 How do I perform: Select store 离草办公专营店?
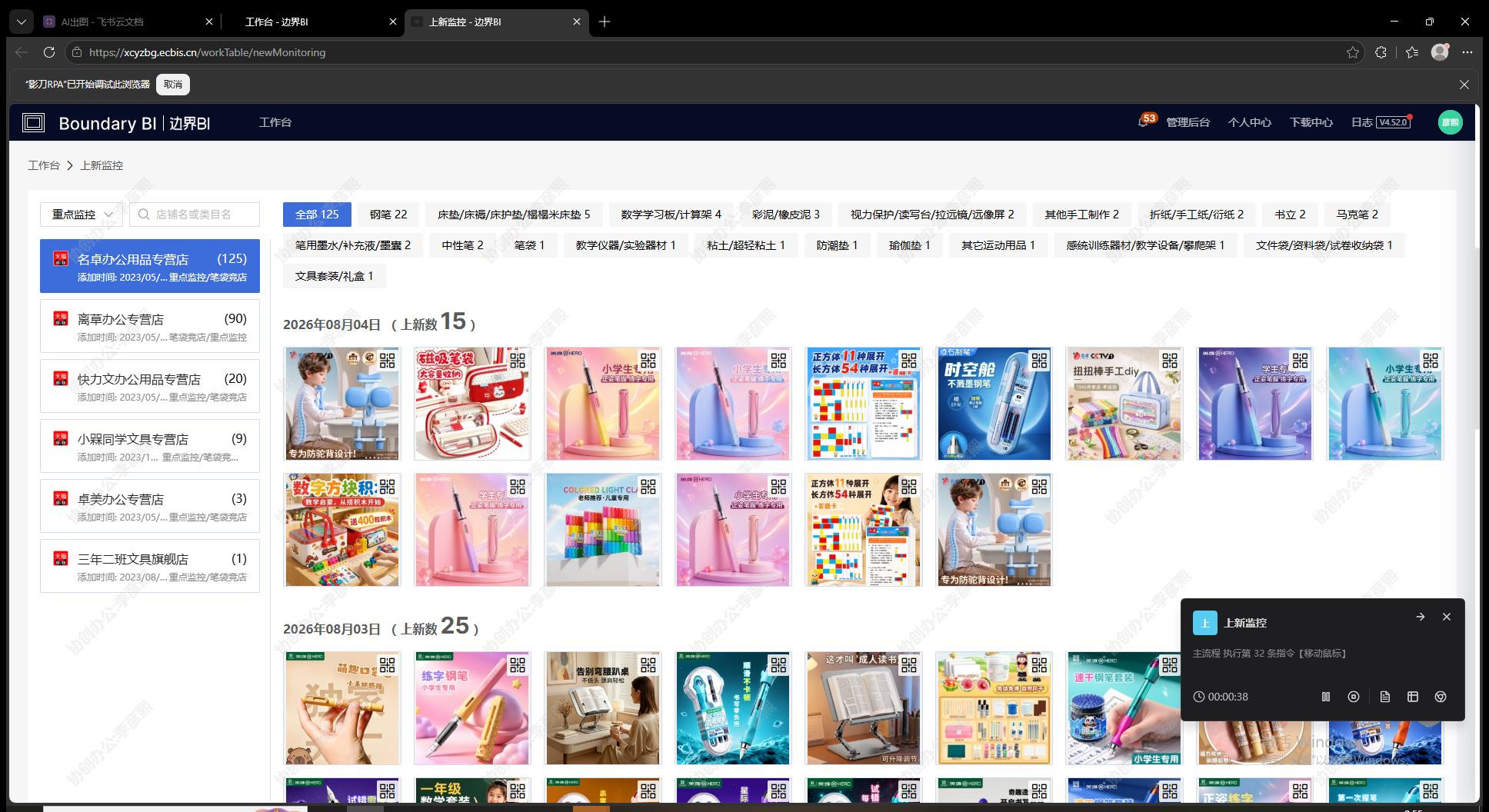point(150,326)
